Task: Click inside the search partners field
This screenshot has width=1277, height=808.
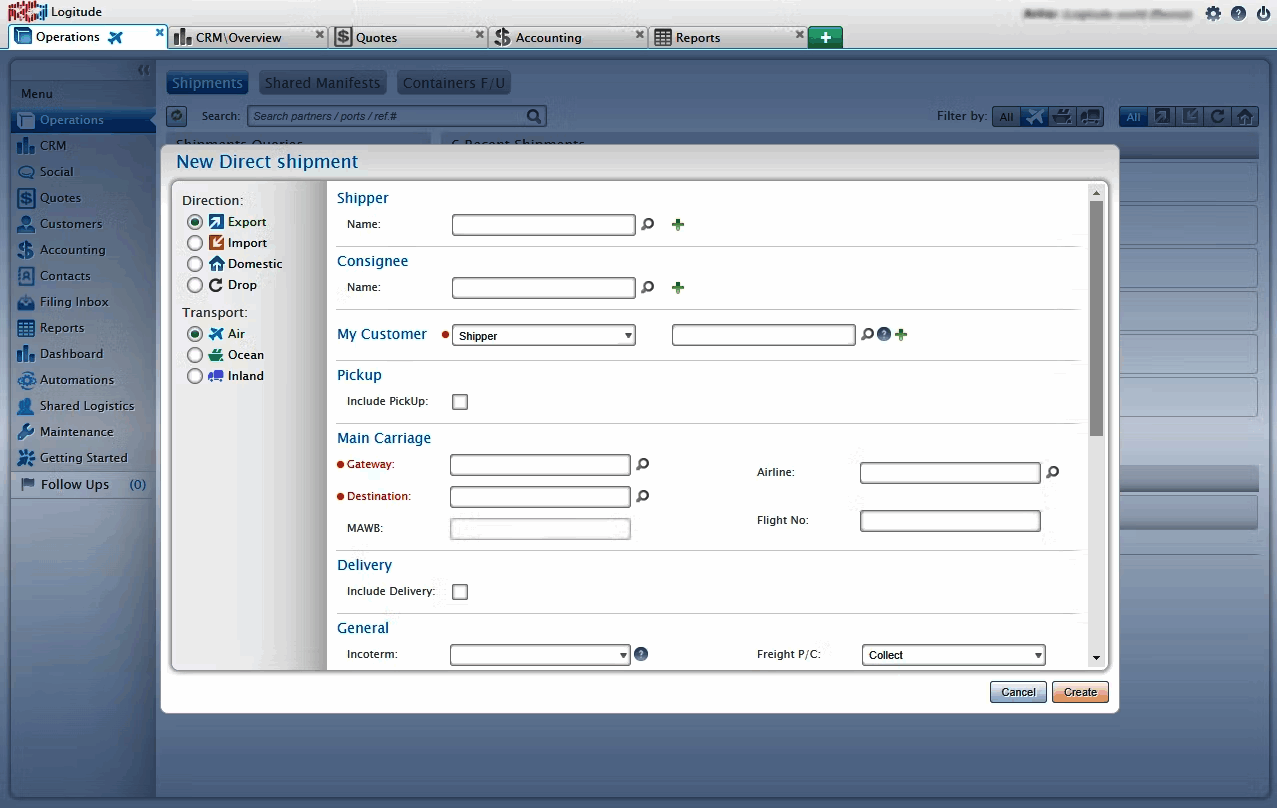Action: pyautogui.click(x=390, y=115)
